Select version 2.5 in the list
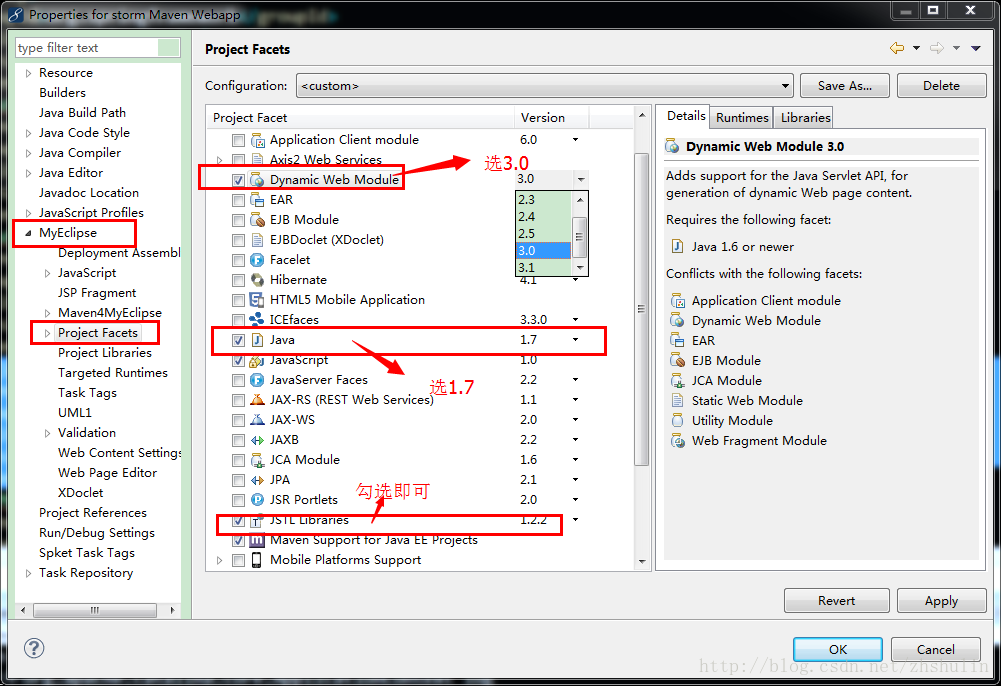The height and width of the screenshot is (686, 1001). click(x=543, y=234)
